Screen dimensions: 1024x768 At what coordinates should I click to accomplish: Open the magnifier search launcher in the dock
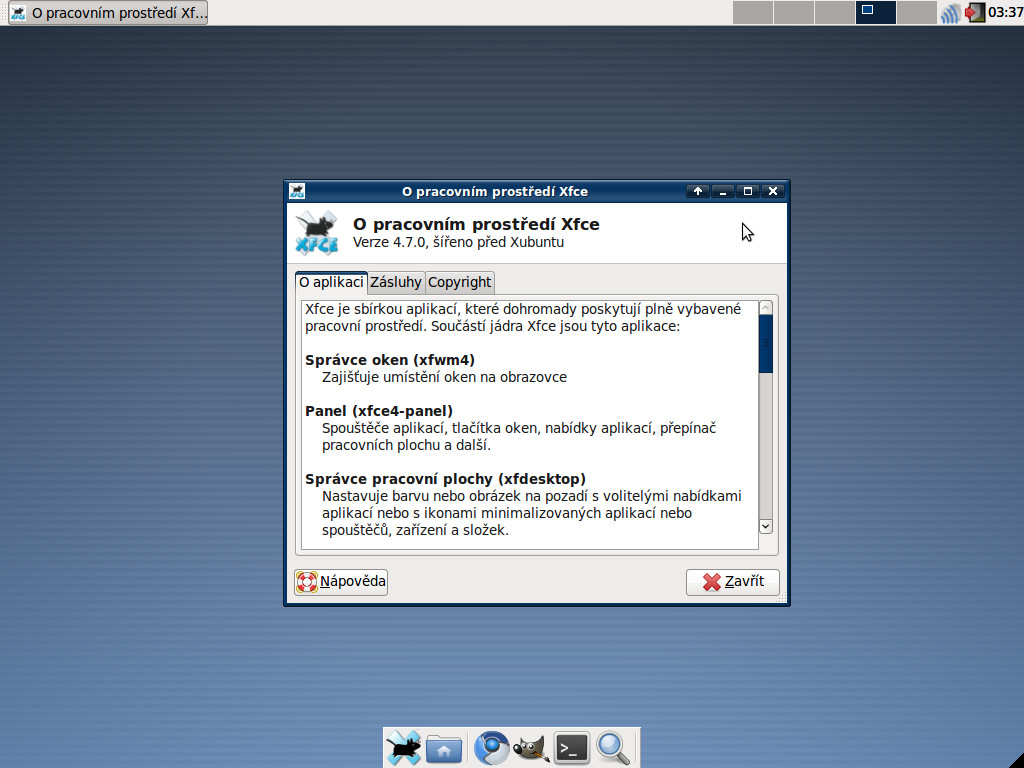[x=613, y=748]
